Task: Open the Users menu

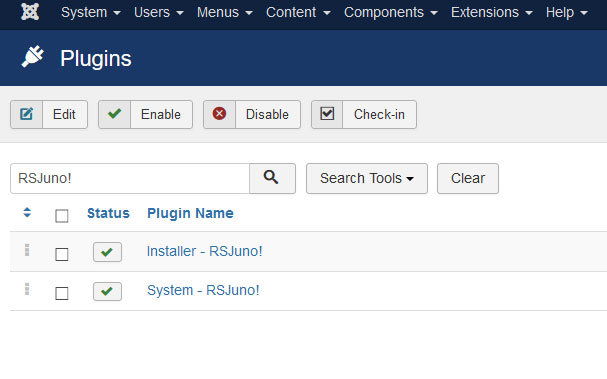Action: [x=158, y=12]
